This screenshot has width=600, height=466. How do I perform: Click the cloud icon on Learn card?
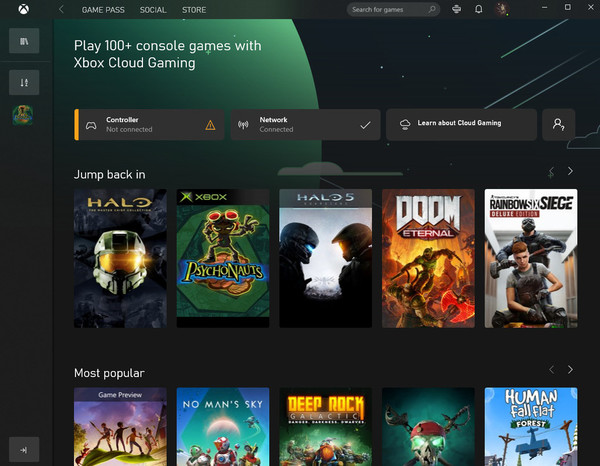pos(405,124)
